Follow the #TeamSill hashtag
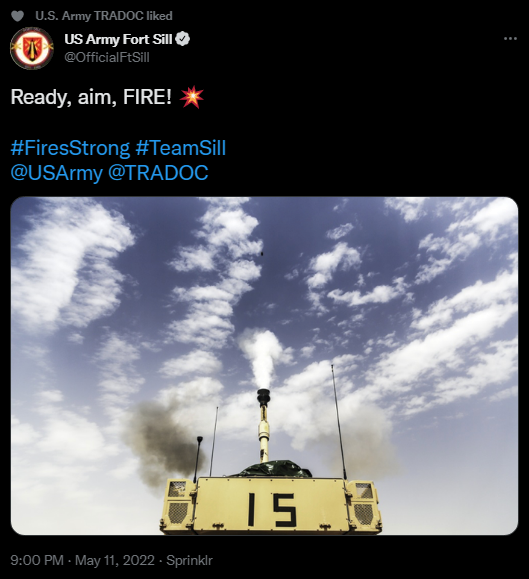 181,148
